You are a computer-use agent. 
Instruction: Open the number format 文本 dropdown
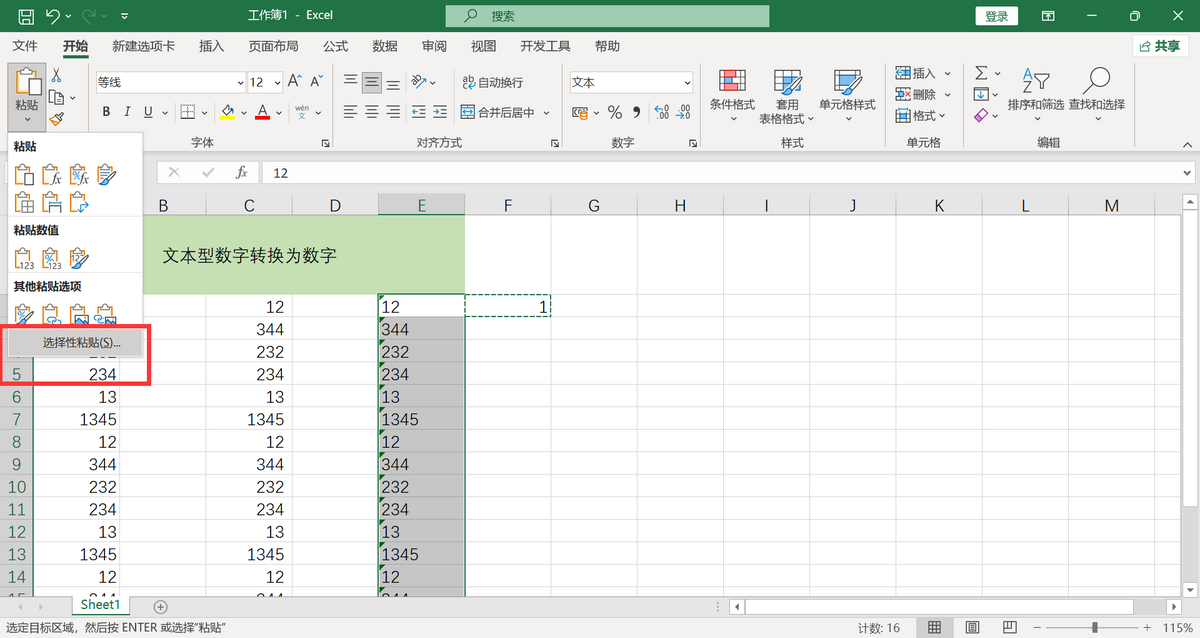tap(687, 83)
